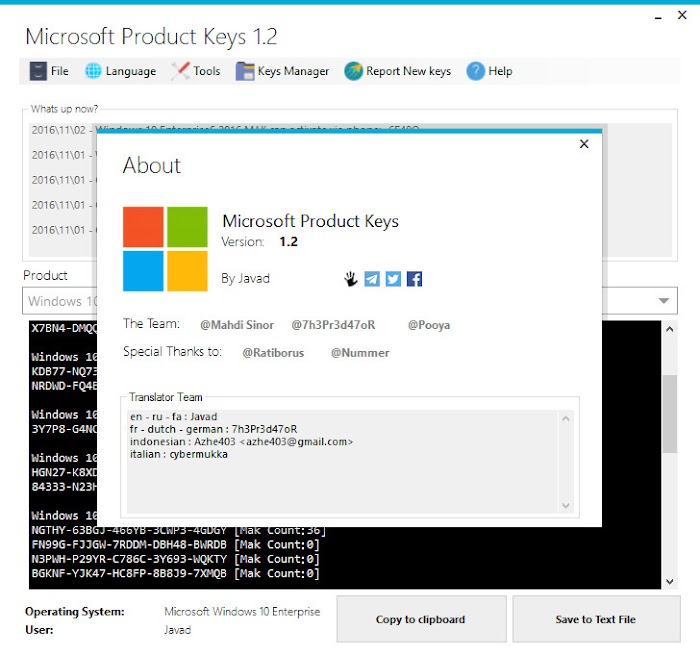
Task: Click keys list scrollbar down arrow
Action: point(669,581)
